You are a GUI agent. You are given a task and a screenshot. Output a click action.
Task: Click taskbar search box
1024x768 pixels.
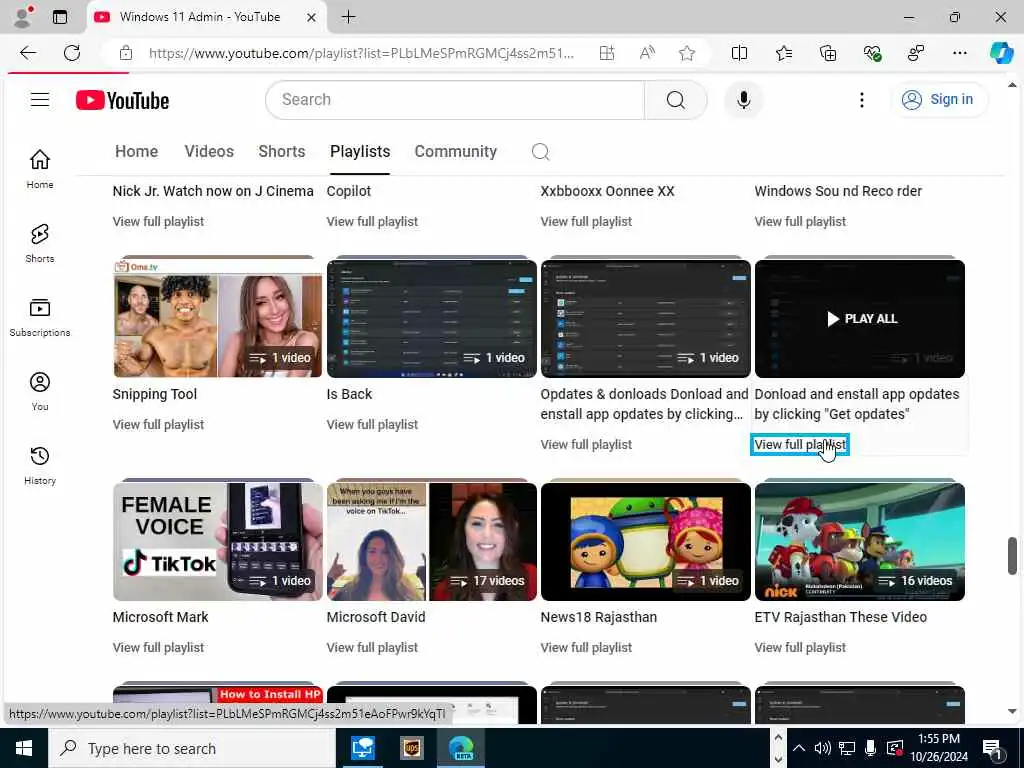coord(191,748)
